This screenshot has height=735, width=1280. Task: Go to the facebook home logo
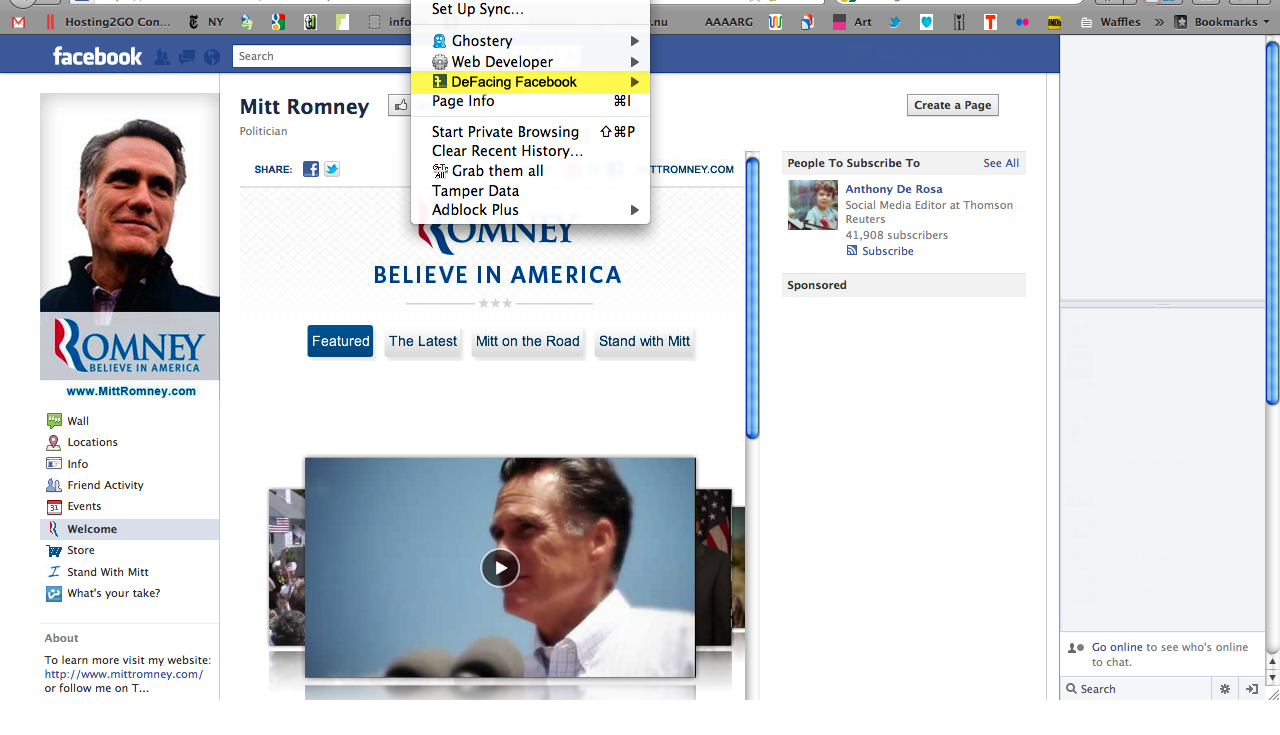[x=97, y=57]
